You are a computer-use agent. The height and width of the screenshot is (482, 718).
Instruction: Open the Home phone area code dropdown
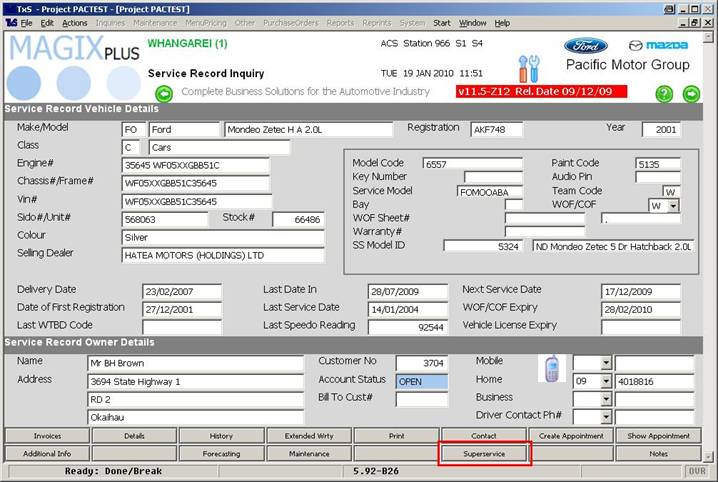(x=606, y=381)
